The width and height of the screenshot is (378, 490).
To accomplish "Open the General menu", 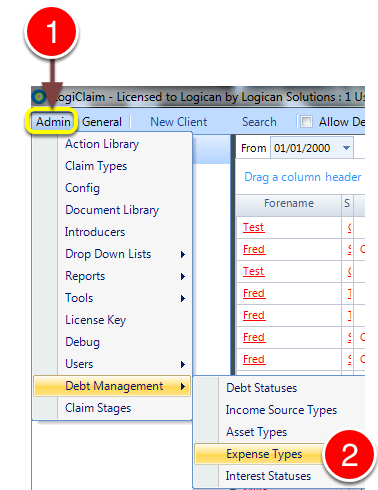I will click(102, 122).
